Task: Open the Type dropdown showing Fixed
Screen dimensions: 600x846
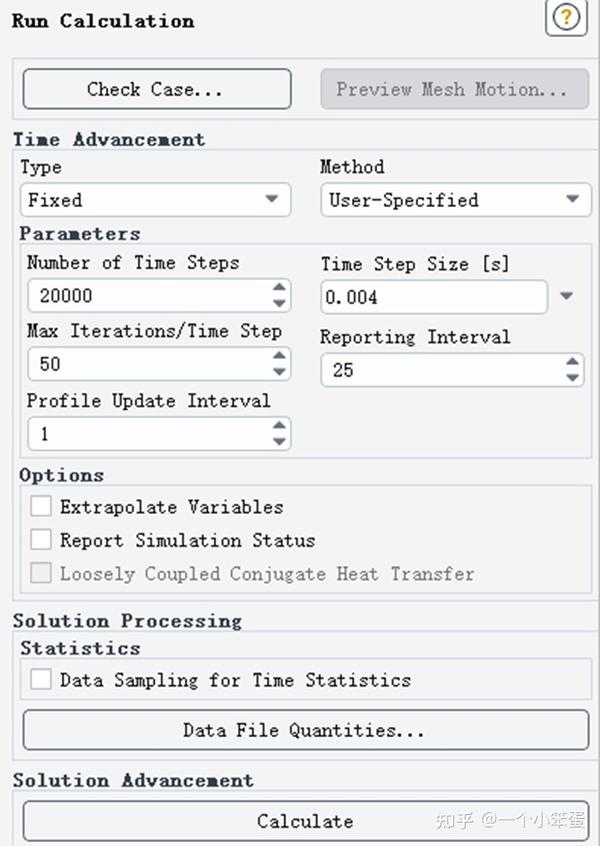Action: click(155, 200)
